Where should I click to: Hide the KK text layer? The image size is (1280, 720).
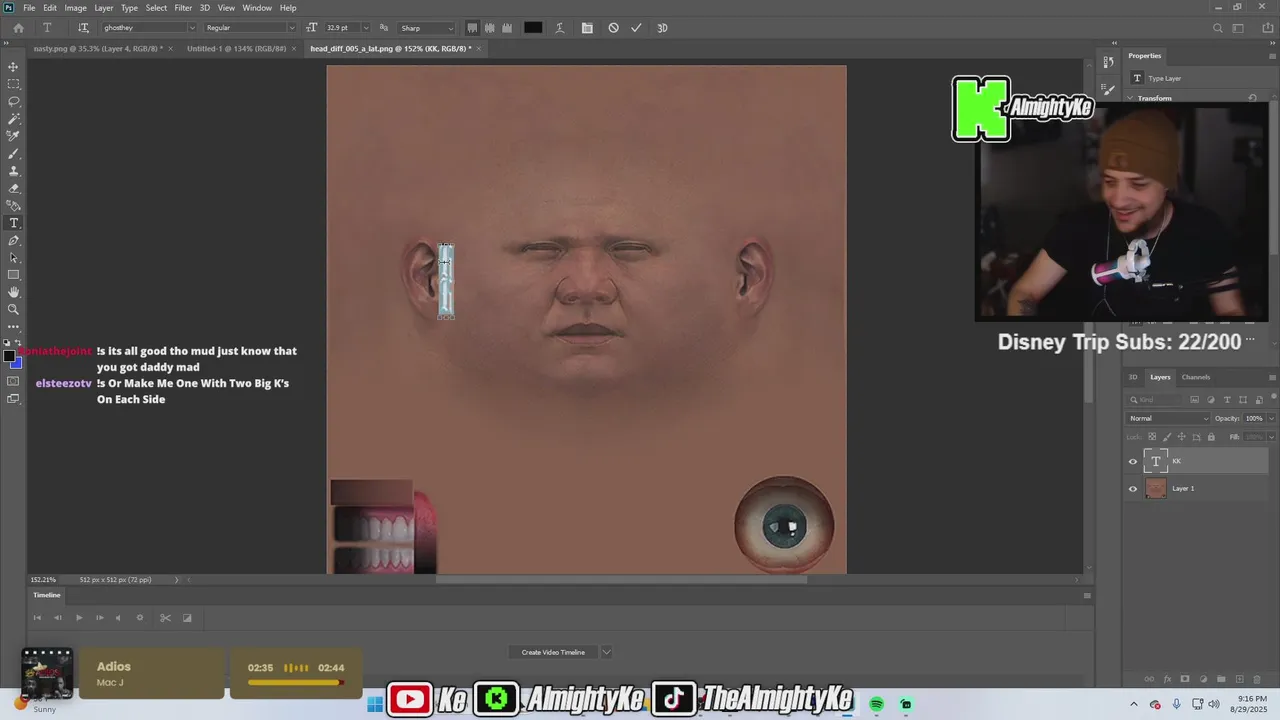click(x=1133, y=461)
